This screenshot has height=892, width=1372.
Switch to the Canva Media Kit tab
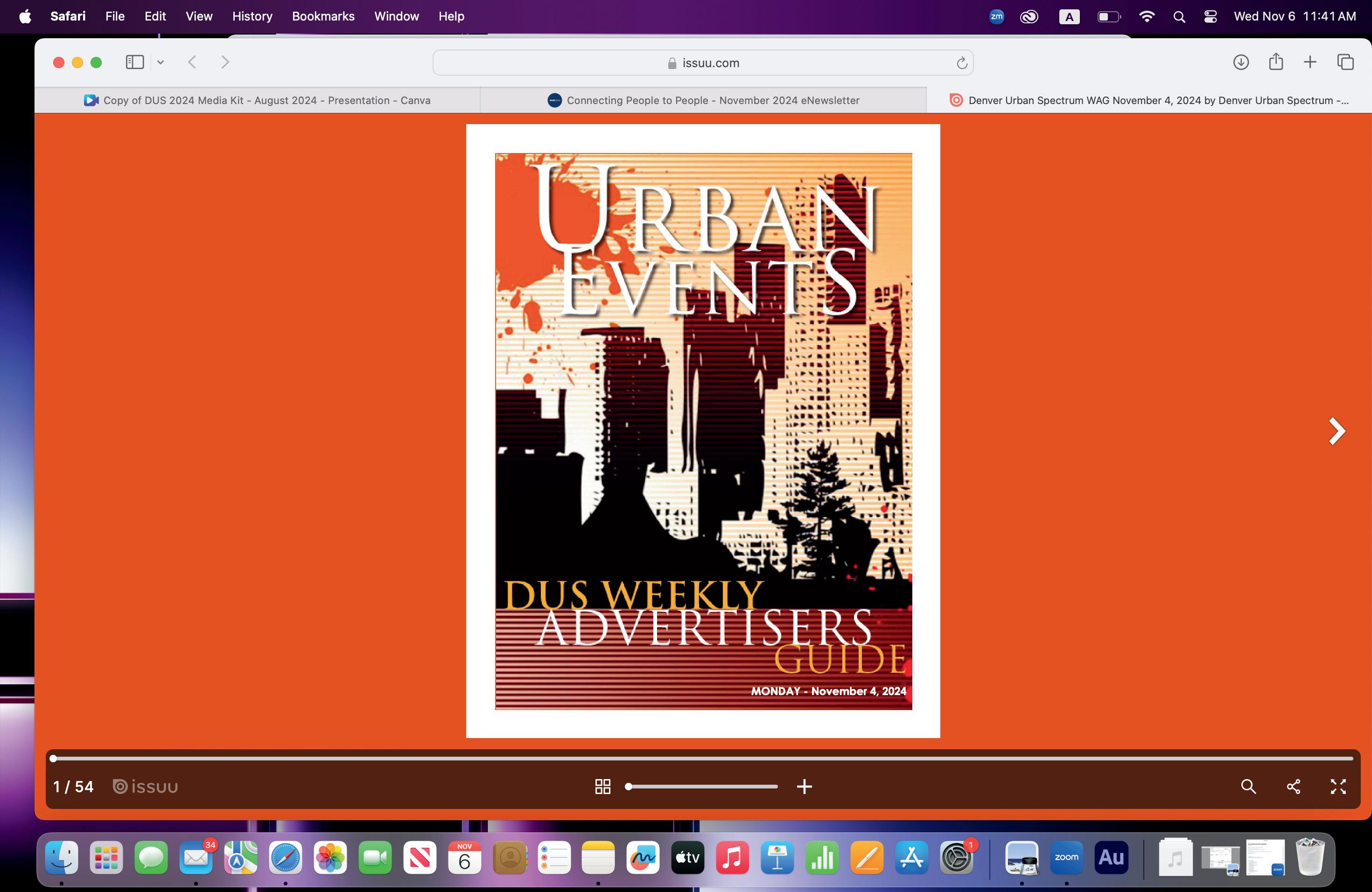pos(257,100)
